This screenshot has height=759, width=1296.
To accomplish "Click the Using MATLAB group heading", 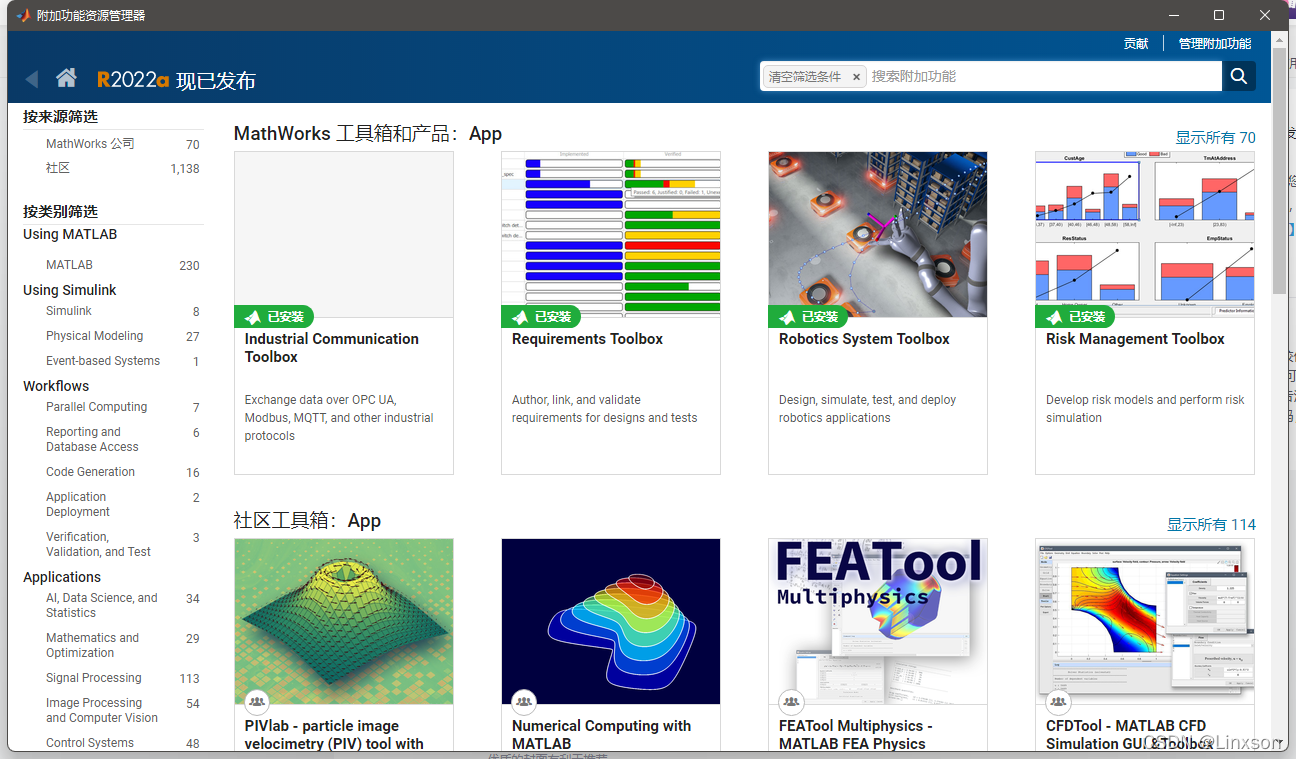I will pos(70,234).
